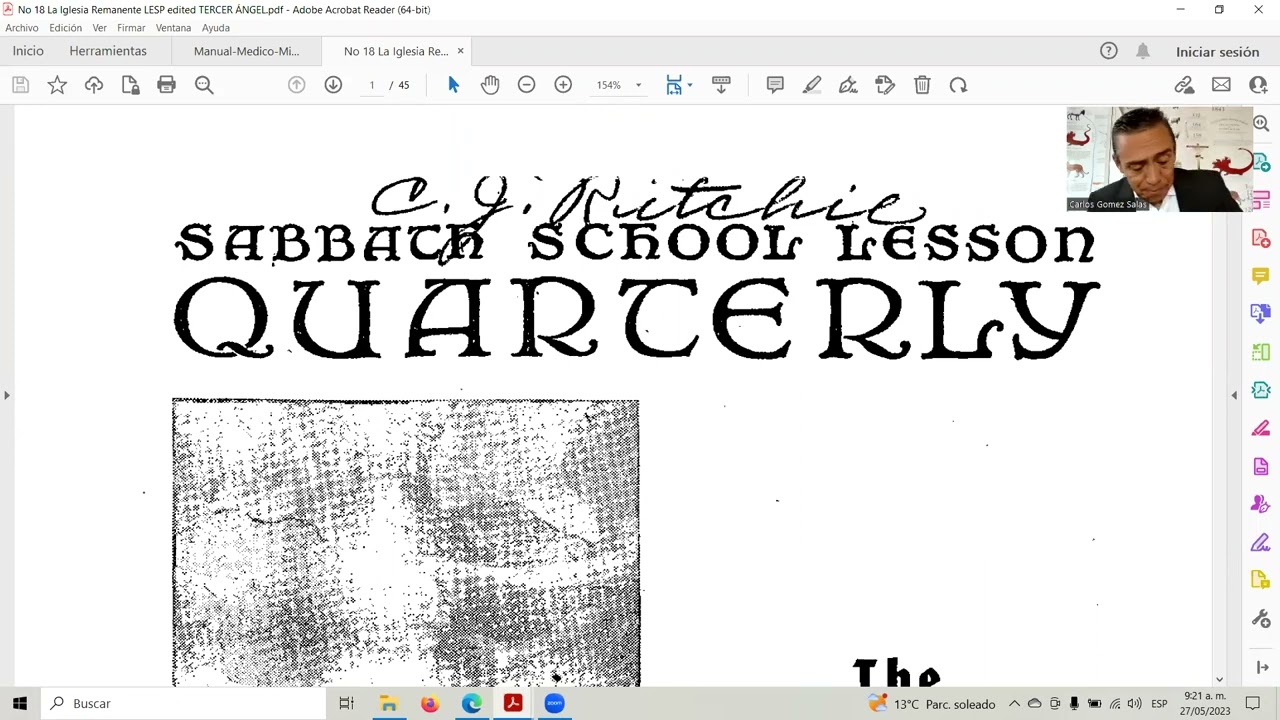Click the delete page trash icon
The image size is (1280, 720).
coord(922,85)
